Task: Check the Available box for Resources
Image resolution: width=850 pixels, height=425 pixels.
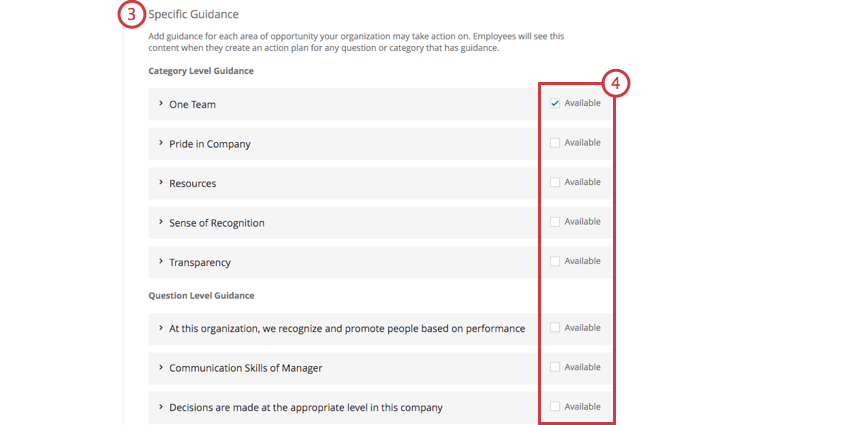Action: (x=555, y=182)
